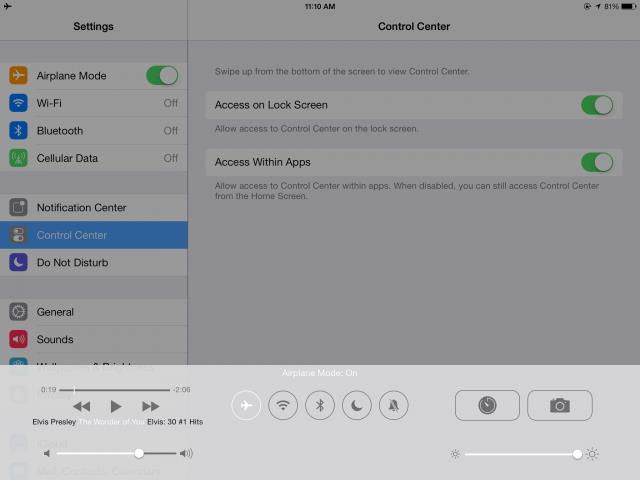This screenshot has width=640, height=480.
Task: Enable Wi-Fi from Control Center panel
Action: [x=283, y=405]
